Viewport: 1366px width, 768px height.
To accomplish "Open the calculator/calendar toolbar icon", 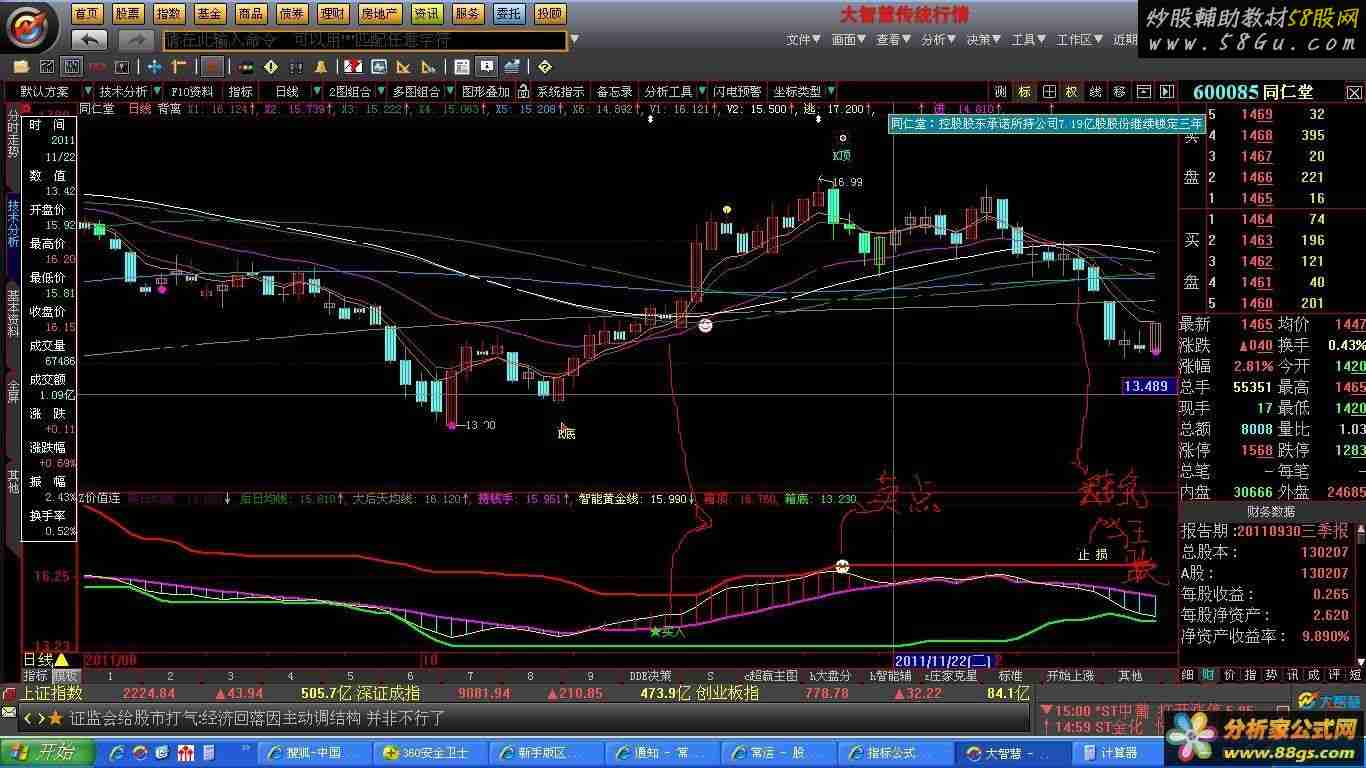I will coord(461,67).
